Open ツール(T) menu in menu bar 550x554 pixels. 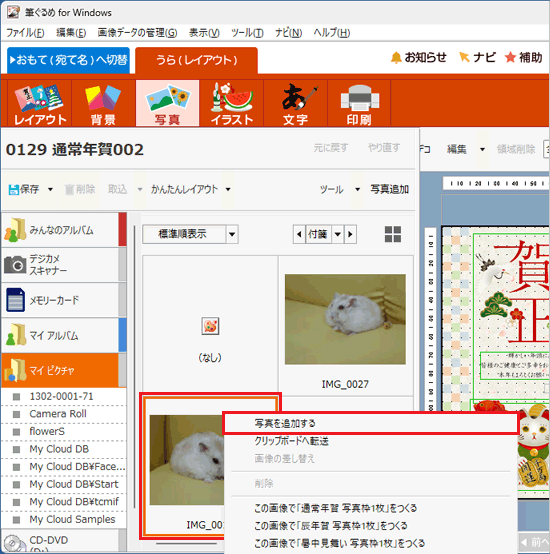tap(247, 33)
